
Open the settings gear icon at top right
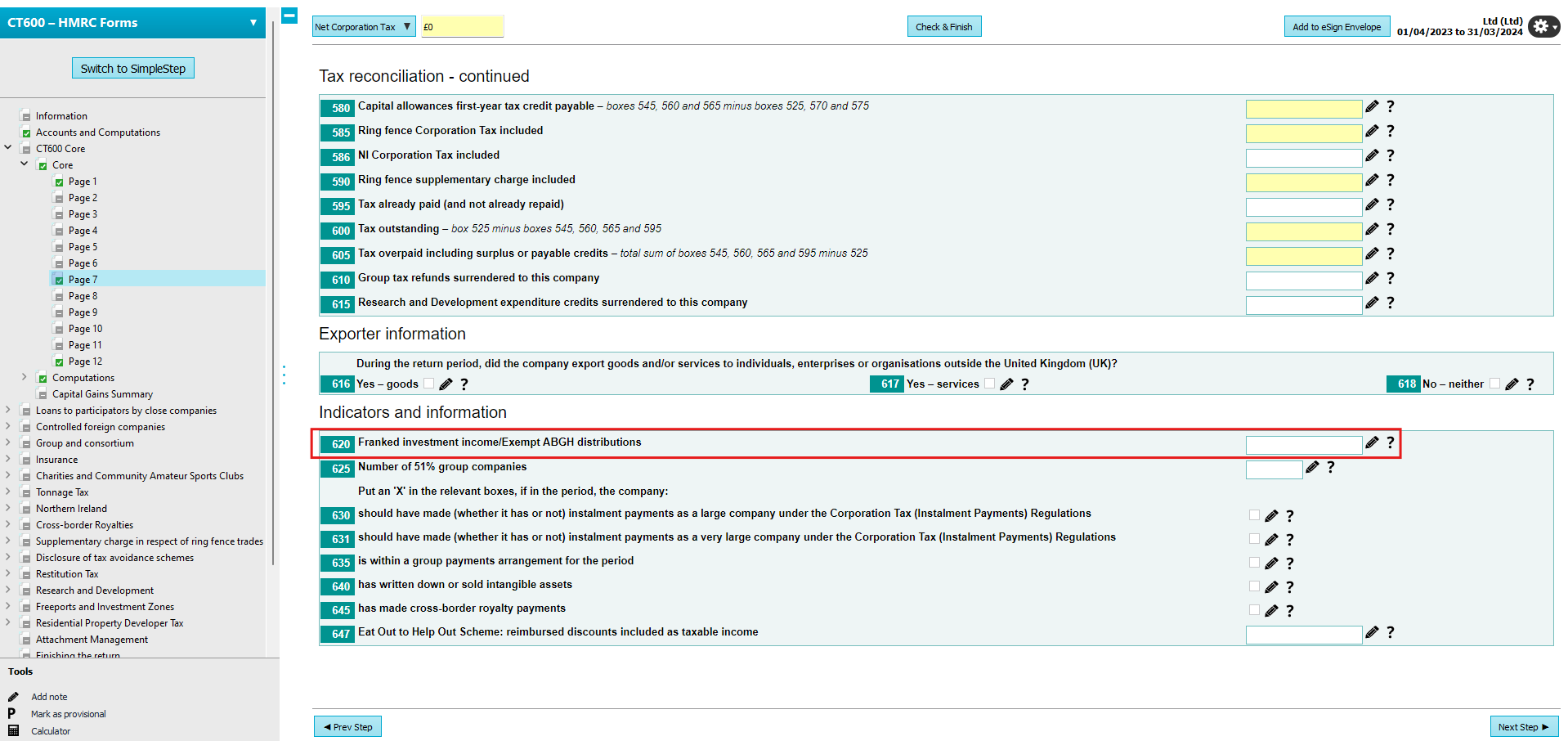[1542, 26]
